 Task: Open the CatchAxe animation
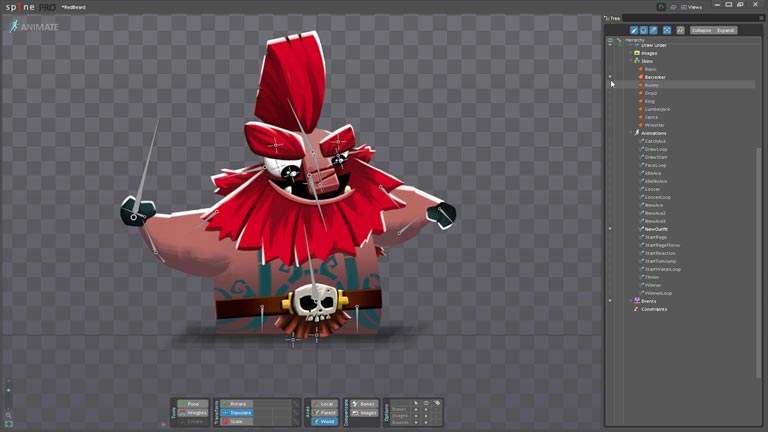click(x=655, y=141)
